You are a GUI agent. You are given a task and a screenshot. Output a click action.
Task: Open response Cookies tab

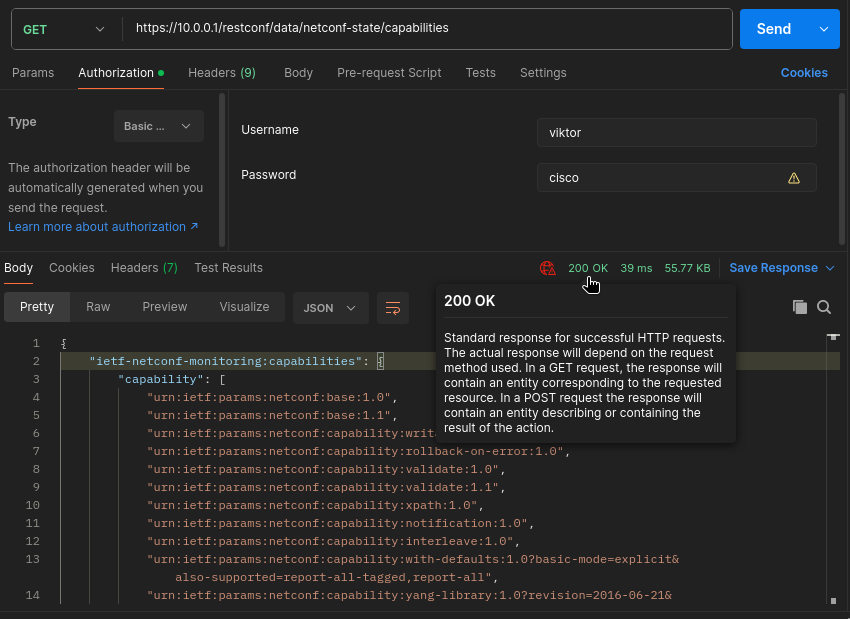[72, 268]
